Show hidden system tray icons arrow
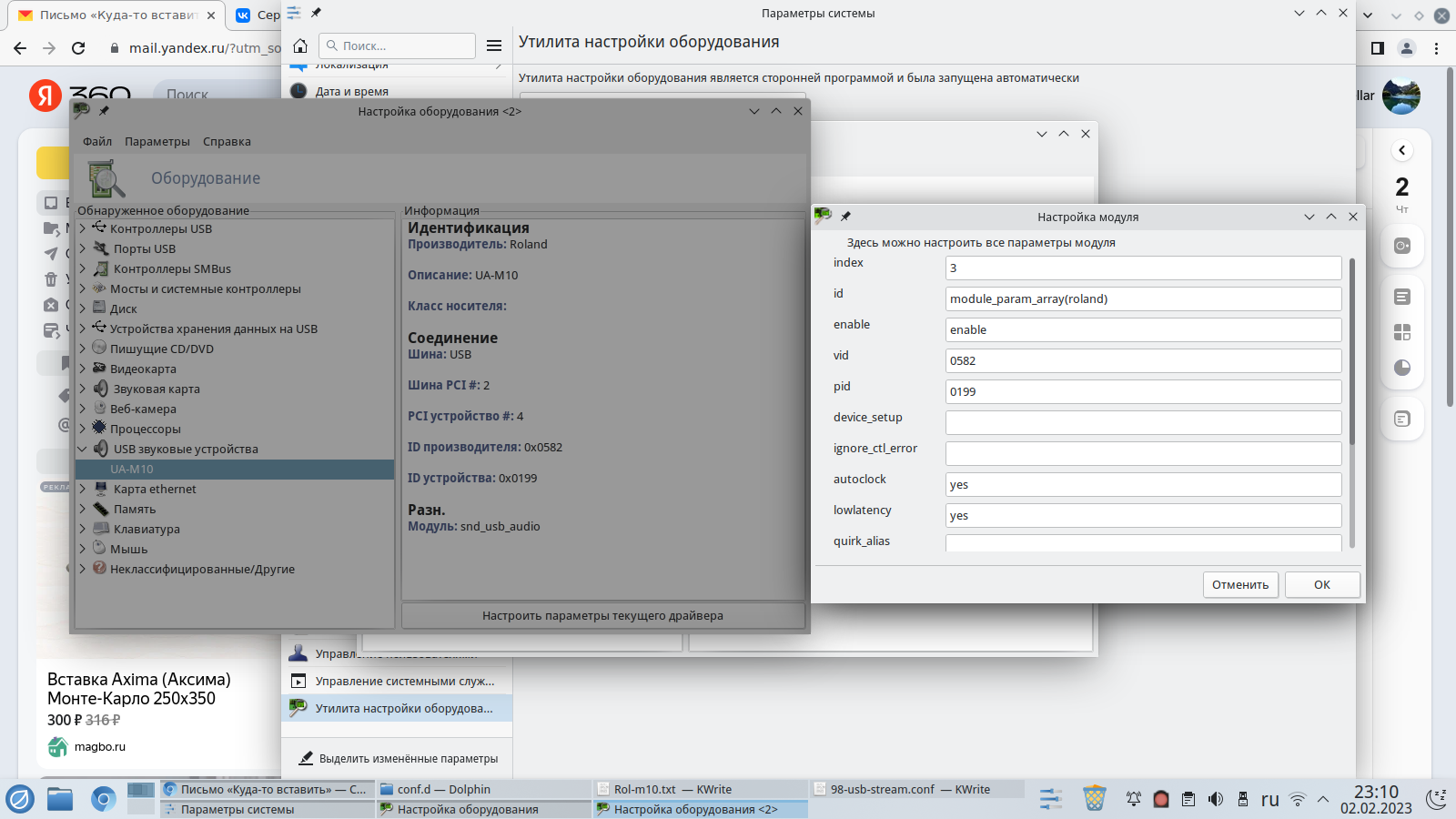The image size is (1456, 819). (1323, 799)
